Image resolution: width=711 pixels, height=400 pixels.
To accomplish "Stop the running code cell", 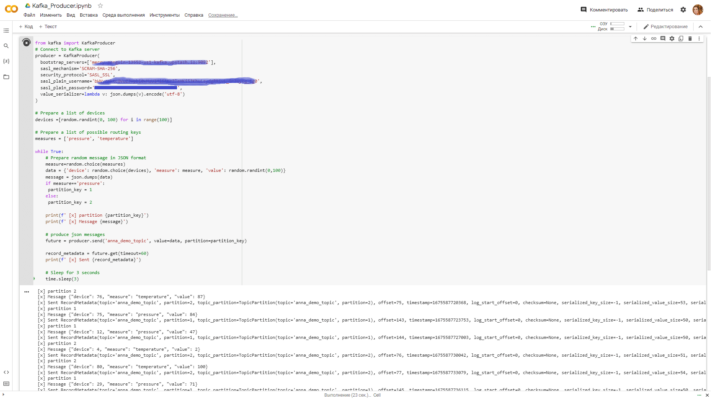I will [x=26, y=43].
